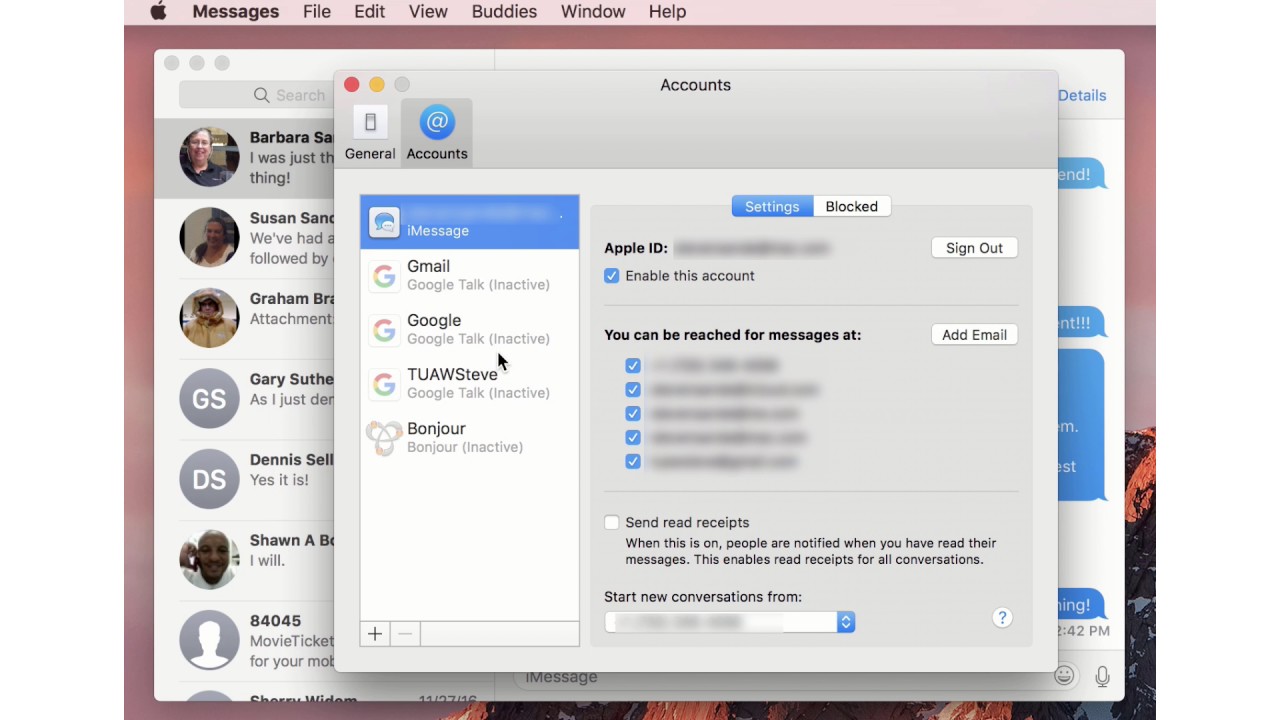The image size is (1280, 720).
Task: Uncheck the fourth reachable address checkbox
Action: 633,438
